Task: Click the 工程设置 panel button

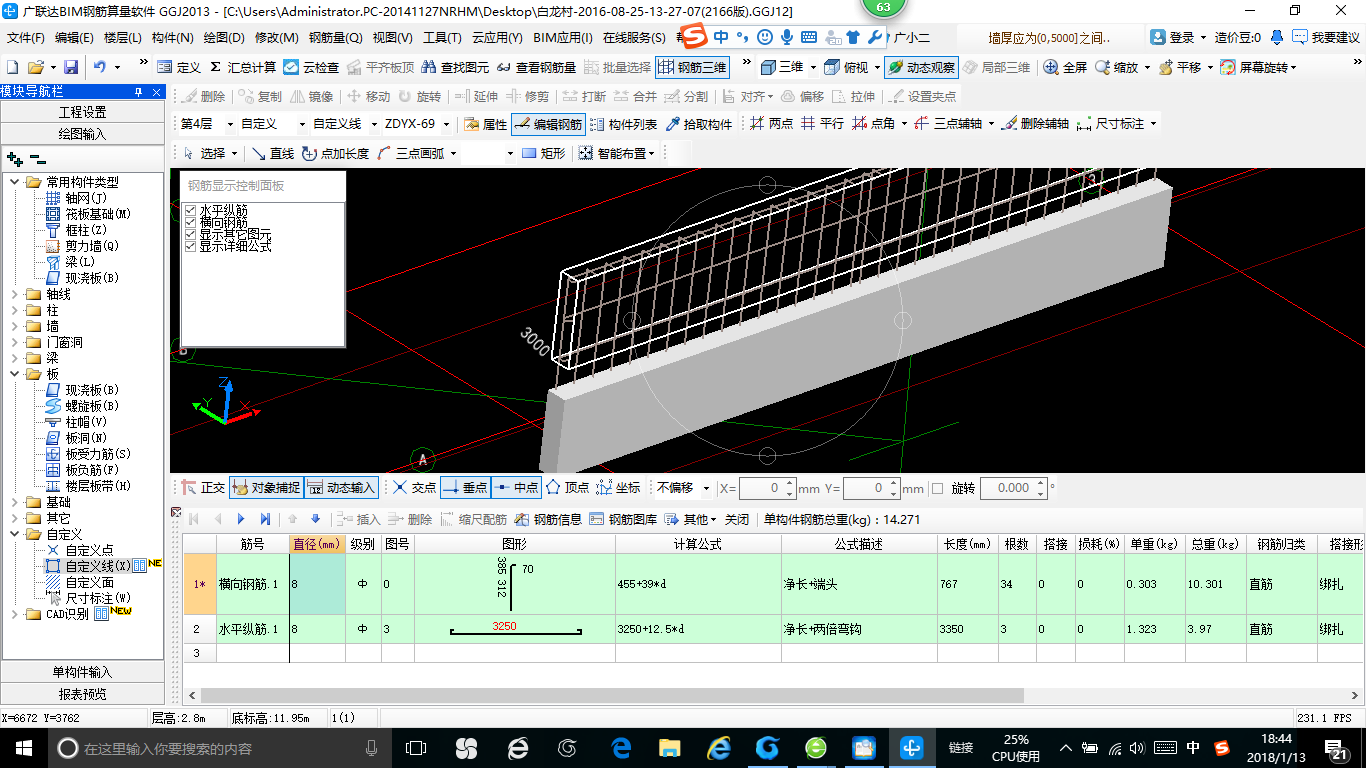Action: pyautogui.click(x=82, y=112)
